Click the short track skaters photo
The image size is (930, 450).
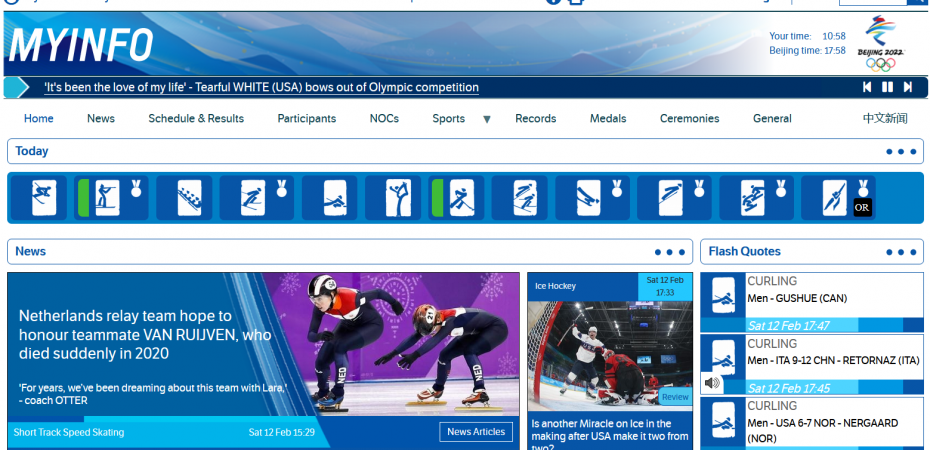(x=391, y=344)
